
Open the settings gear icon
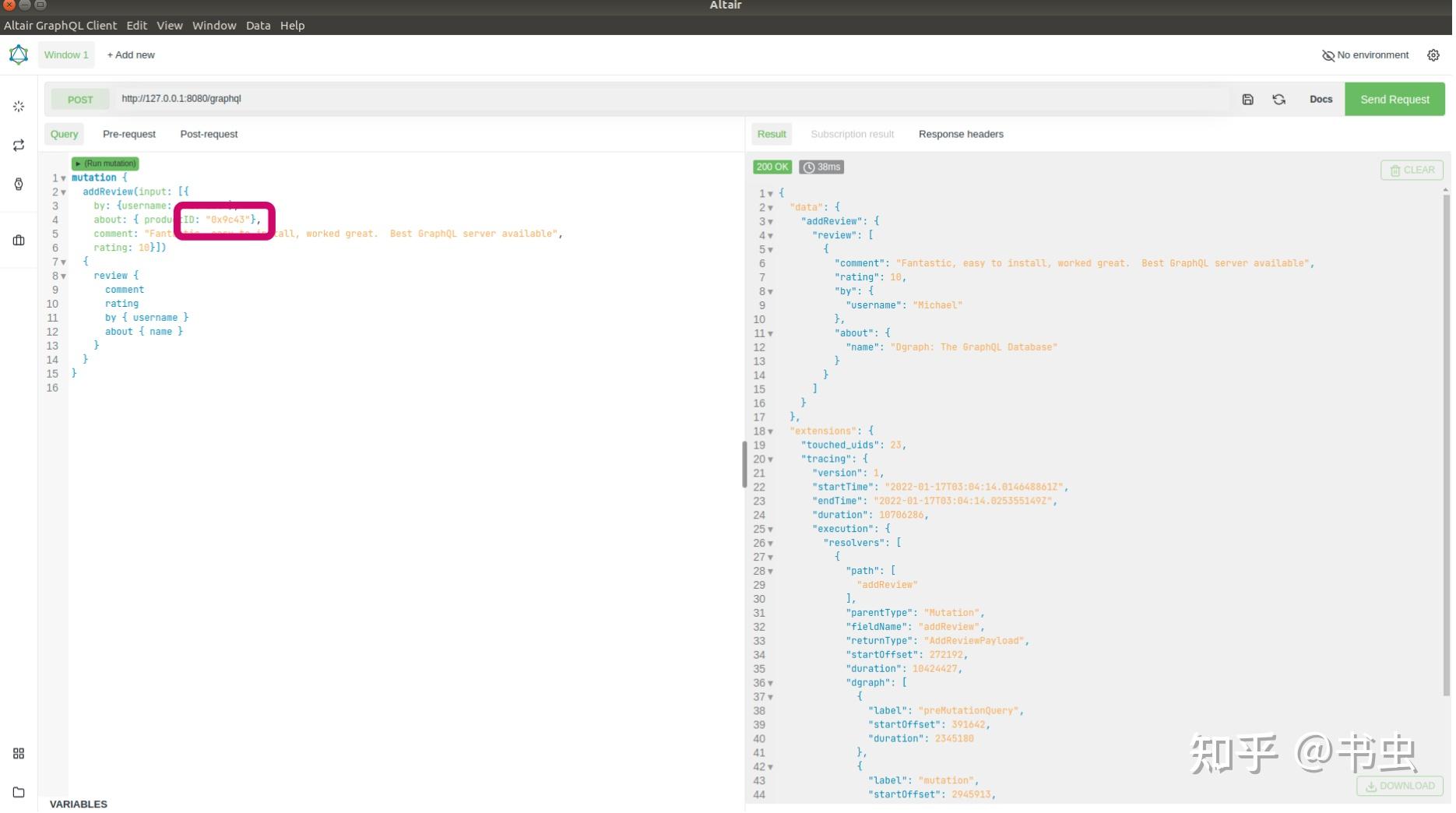[1433, 55]
